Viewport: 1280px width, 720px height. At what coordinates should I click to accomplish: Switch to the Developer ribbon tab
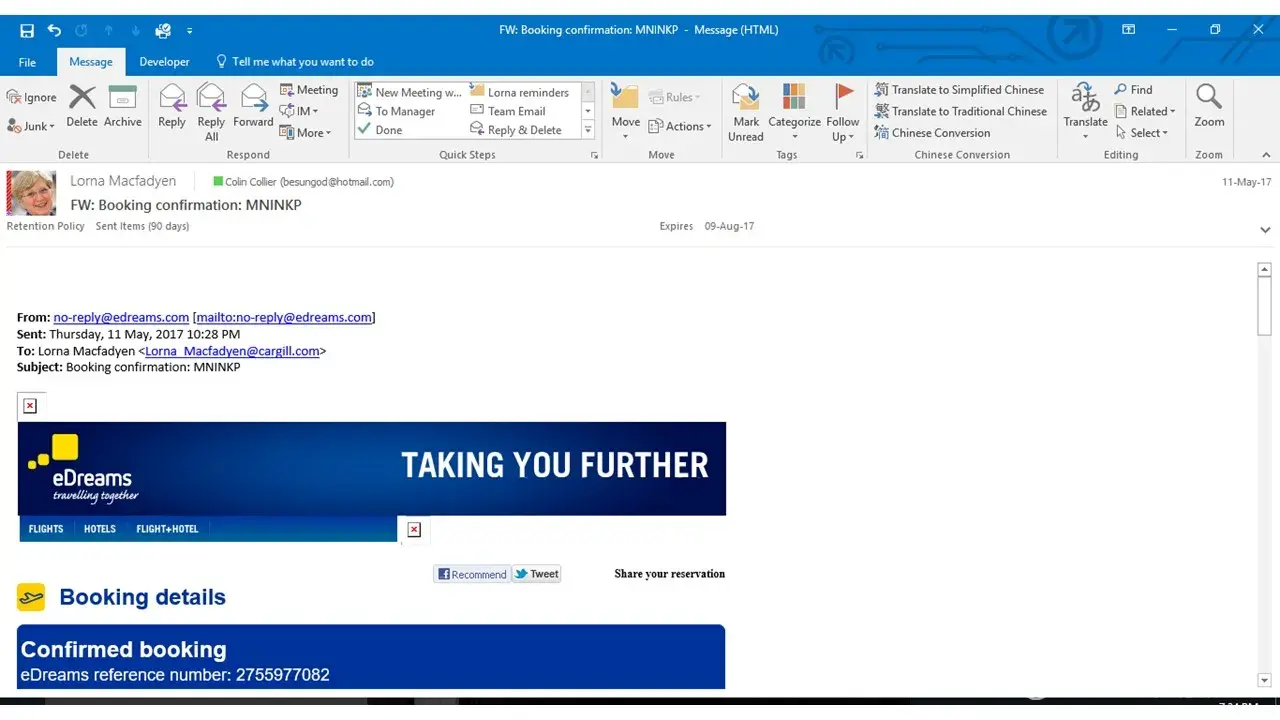click(x=164, y=62)
